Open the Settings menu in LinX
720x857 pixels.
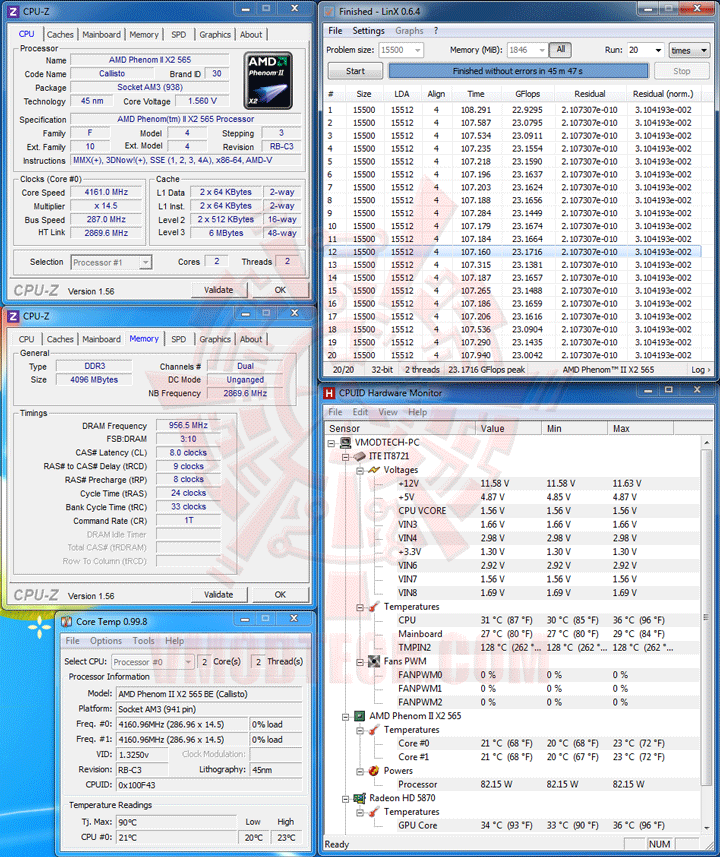(x=368, y=31)
